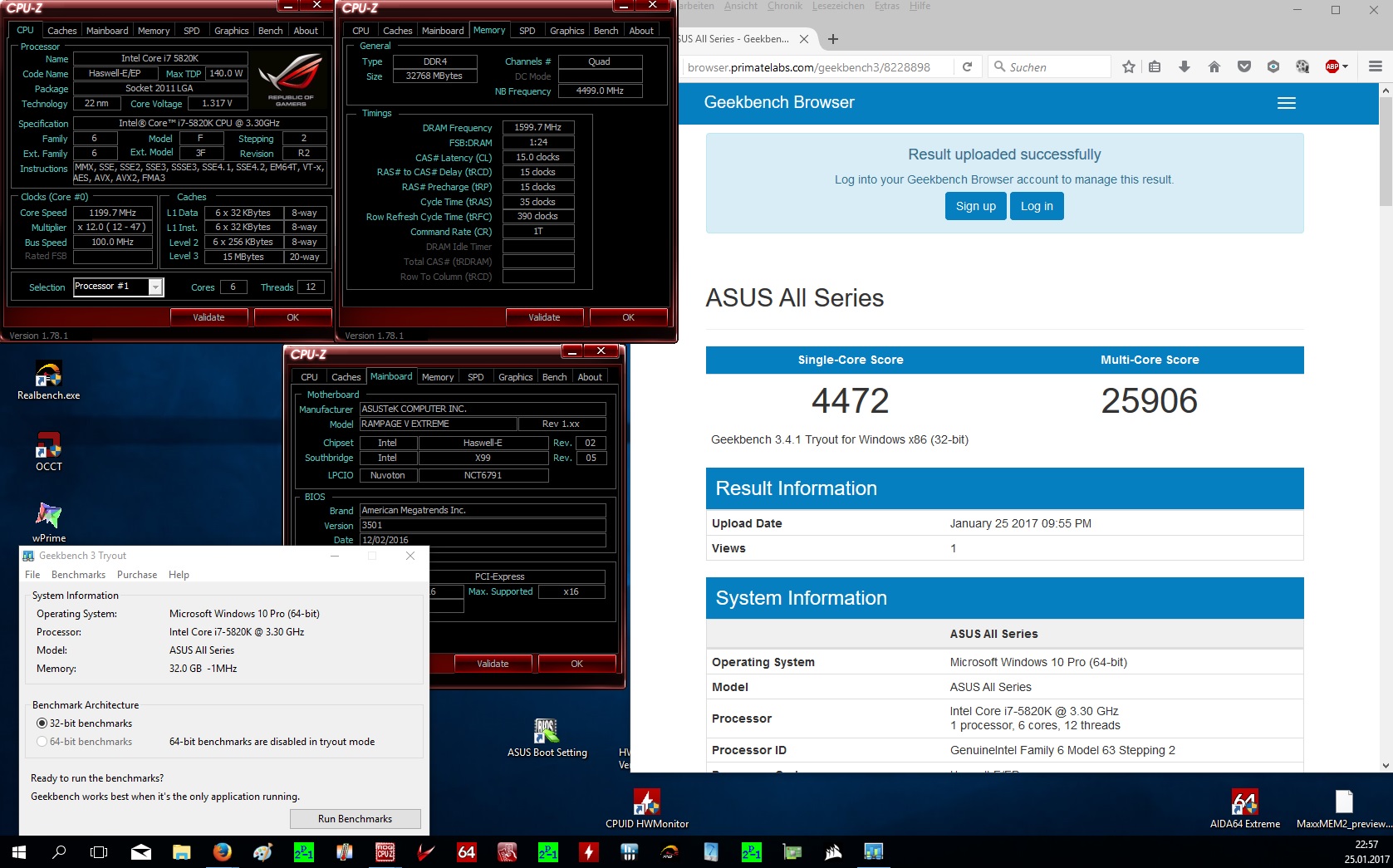Reload the Geekbench browser page
Screen dimensions: 1393x868
point(967,67)
